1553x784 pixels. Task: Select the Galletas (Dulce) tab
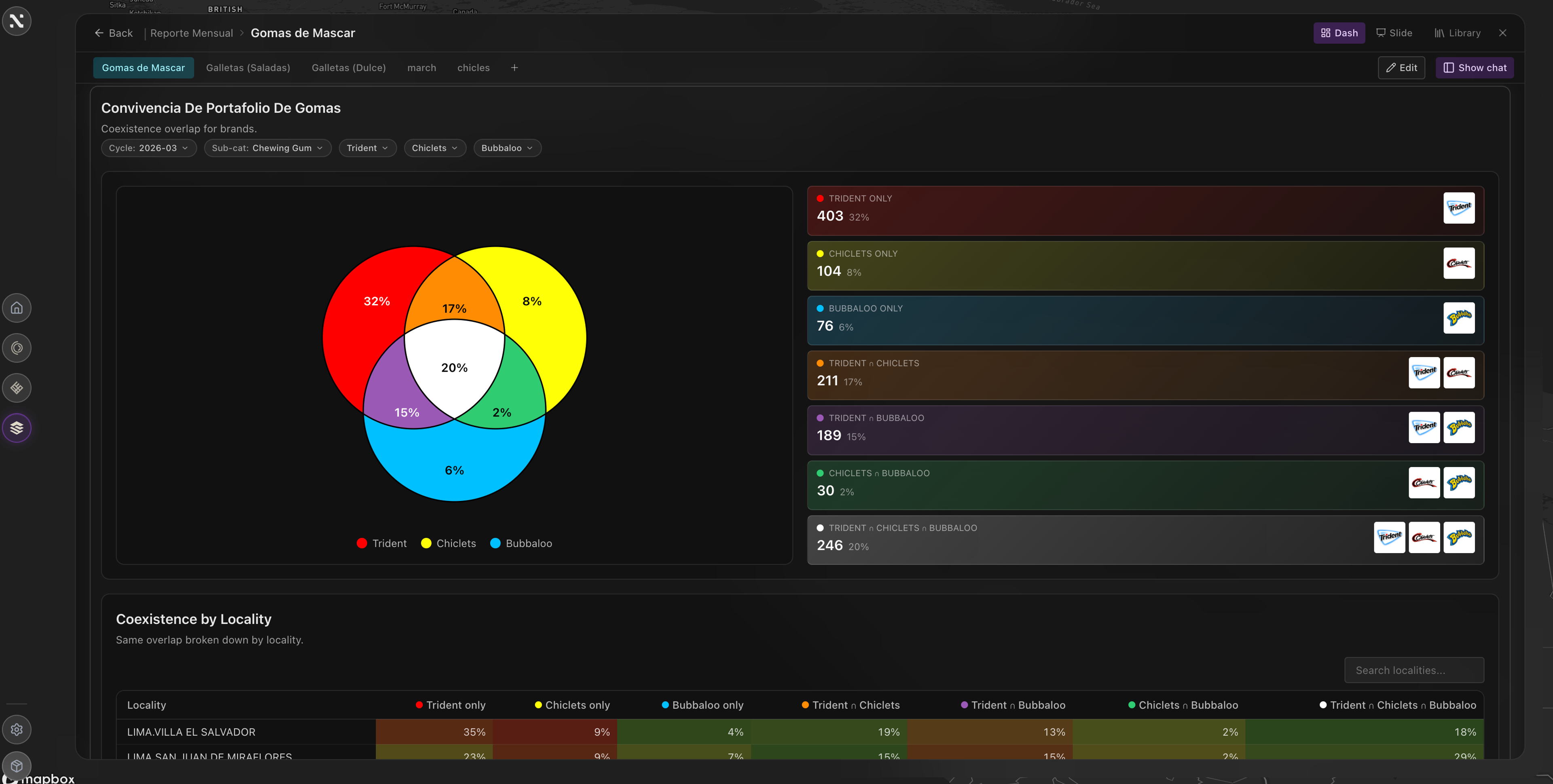(x=349, y=68)
